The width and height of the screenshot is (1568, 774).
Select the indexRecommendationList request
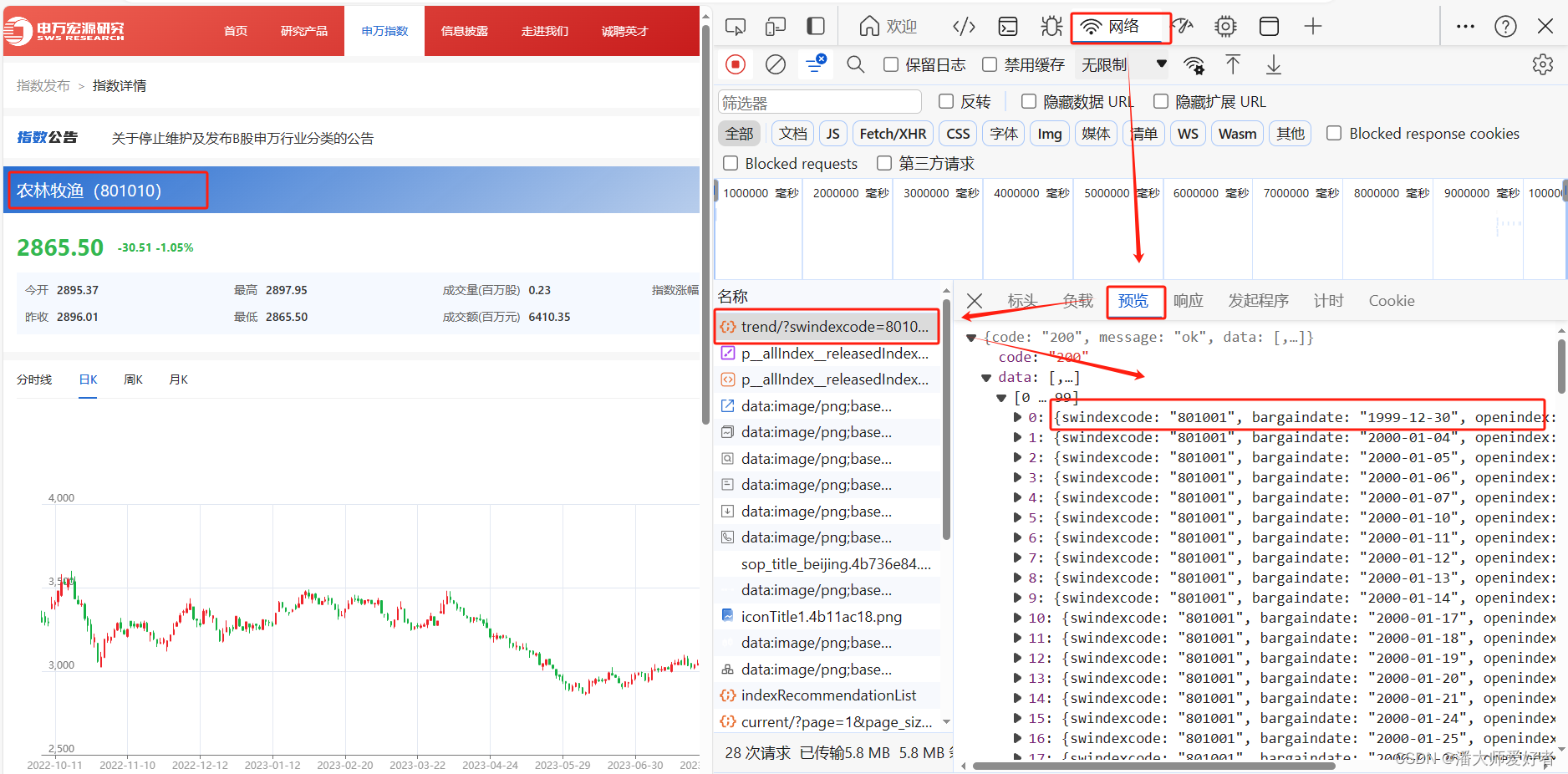coord(827,695)
